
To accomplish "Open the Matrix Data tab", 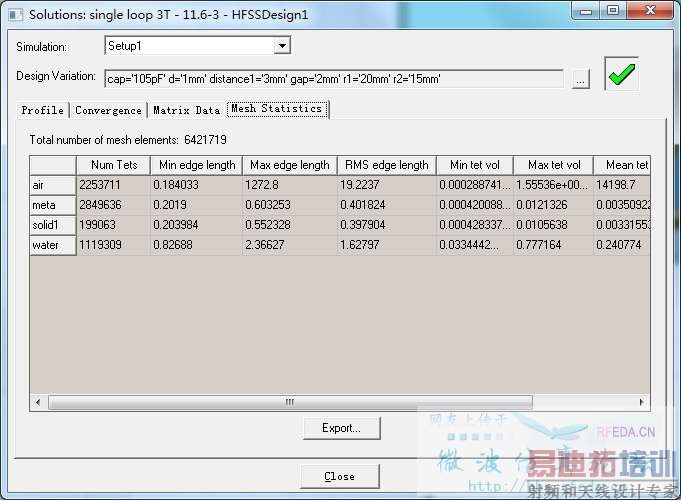I will (x=186, y=110).
